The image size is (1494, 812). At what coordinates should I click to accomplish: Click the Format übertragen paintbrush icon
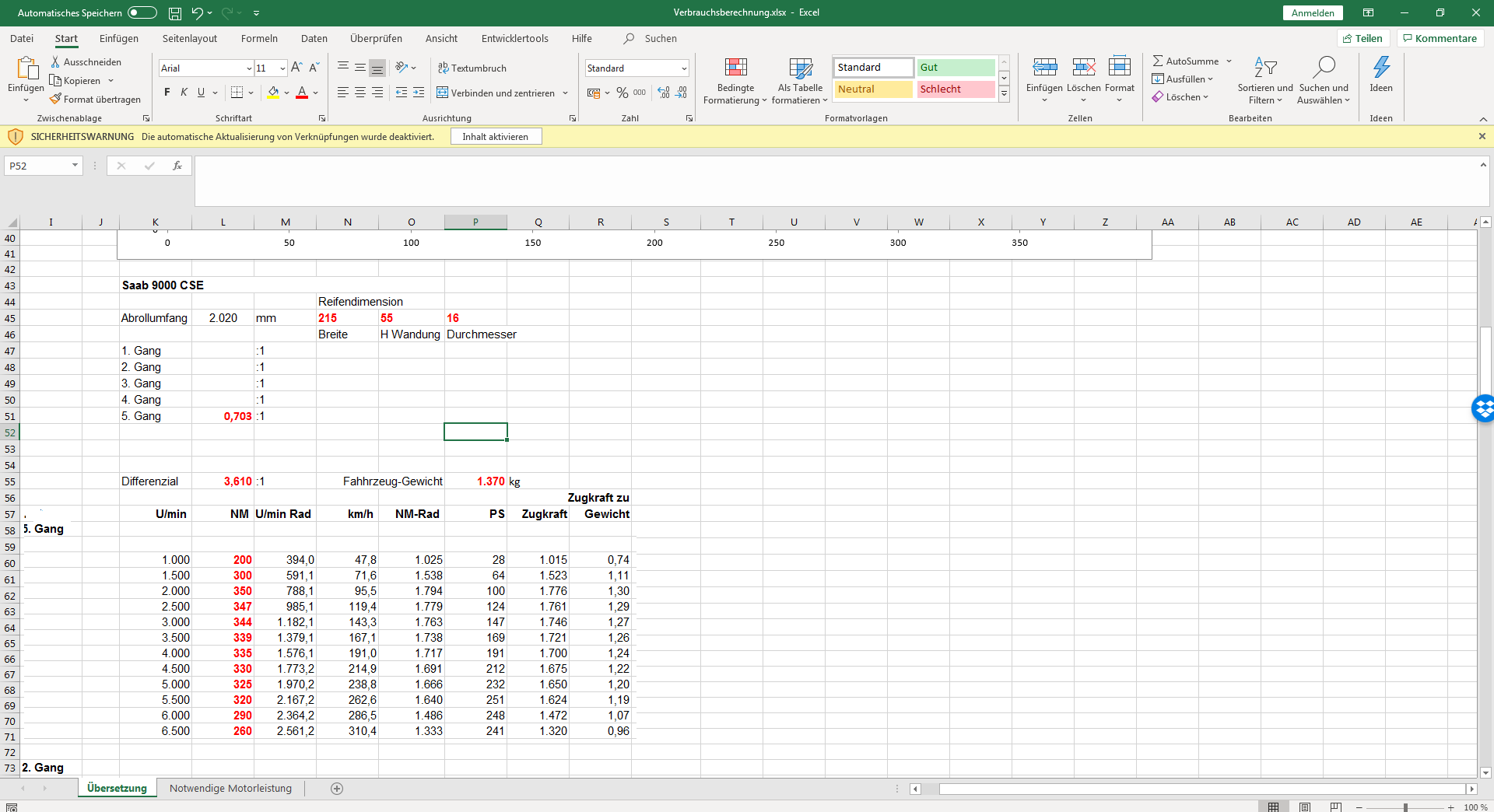pos(55,99)
